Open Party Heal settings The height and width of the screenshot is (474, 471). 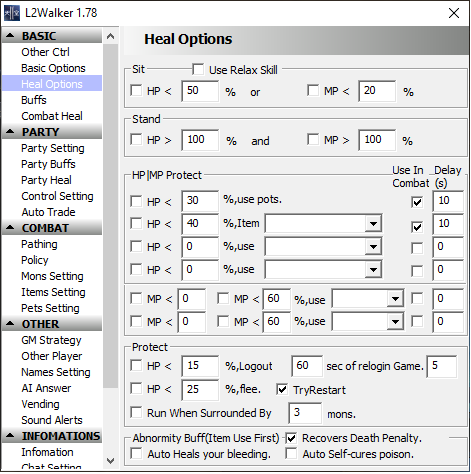[x=46, y=180]
